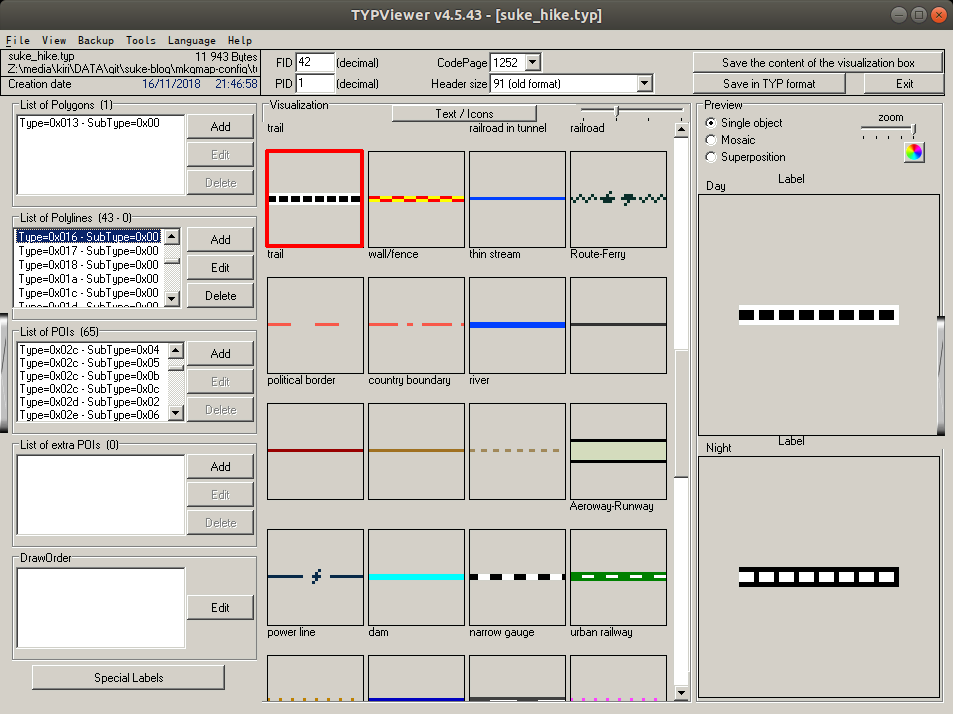The width and height of the screenshot is (953, 714).
Task: Select the thin stream line tile
Action: 517,198
